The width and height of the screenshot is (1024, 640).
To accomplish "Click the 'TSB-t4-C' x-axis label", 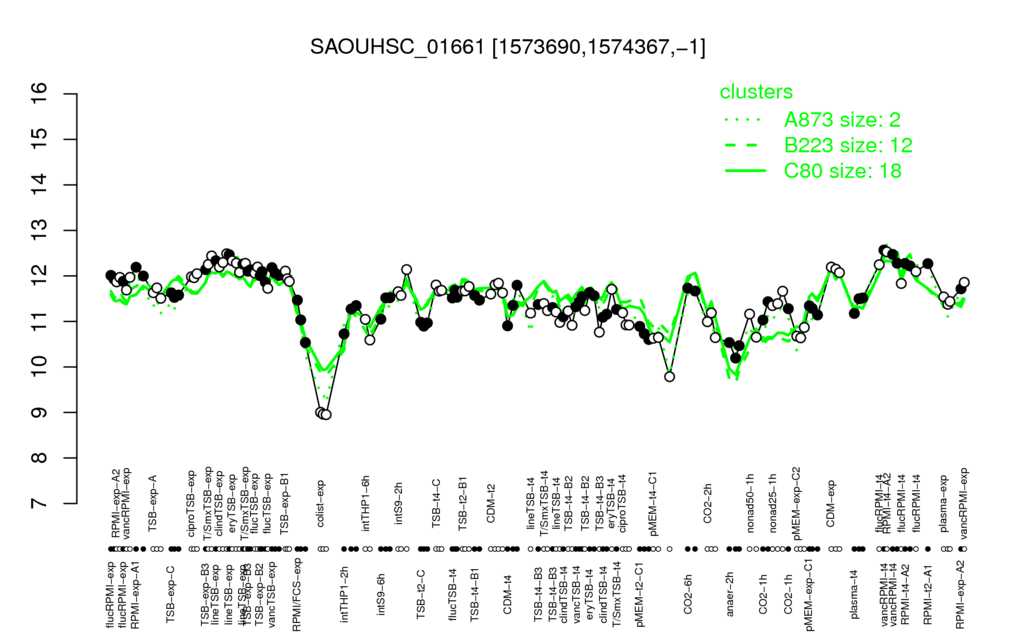I will point(436,503).
